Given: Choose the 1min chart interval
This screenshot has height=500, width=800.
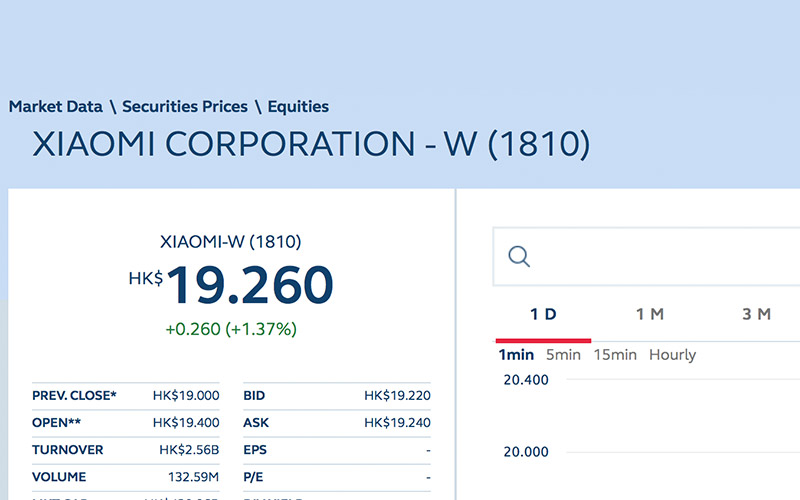Looking at the screenshot, I should click(x=516, y=355).
